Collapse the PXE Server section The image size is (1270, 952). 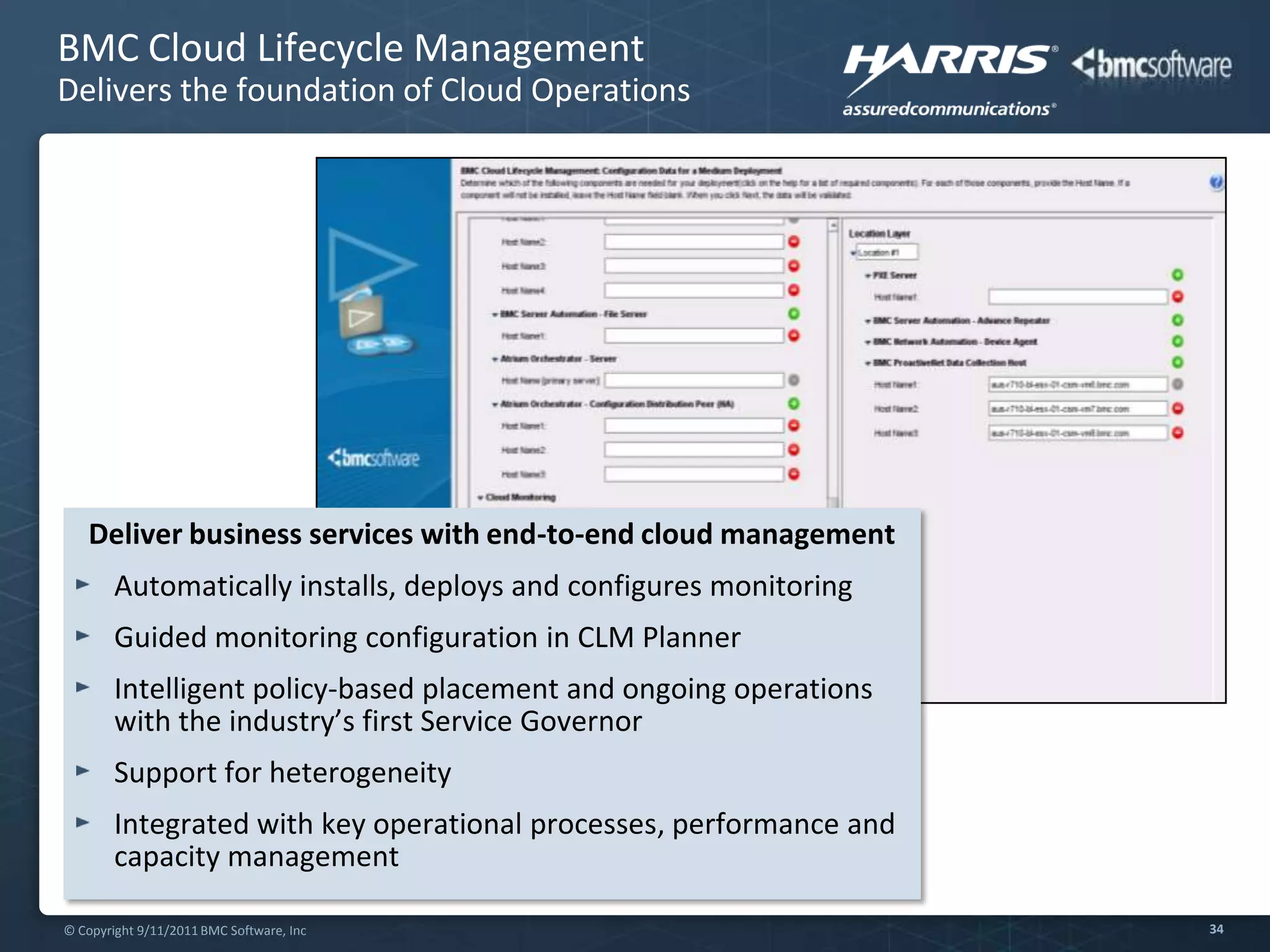(x=868, y=276)
